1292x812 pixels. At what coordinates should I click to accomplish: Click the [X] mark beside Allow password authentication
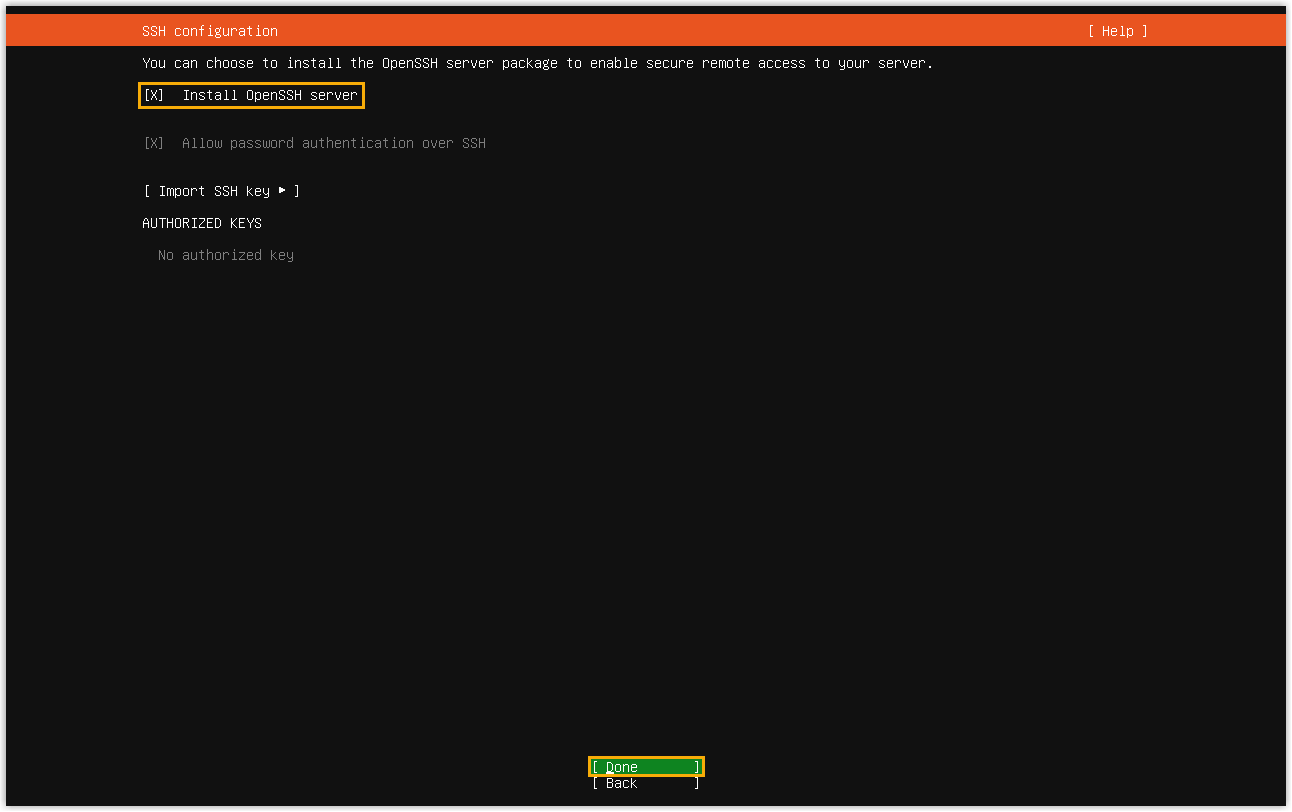(153, 143)
